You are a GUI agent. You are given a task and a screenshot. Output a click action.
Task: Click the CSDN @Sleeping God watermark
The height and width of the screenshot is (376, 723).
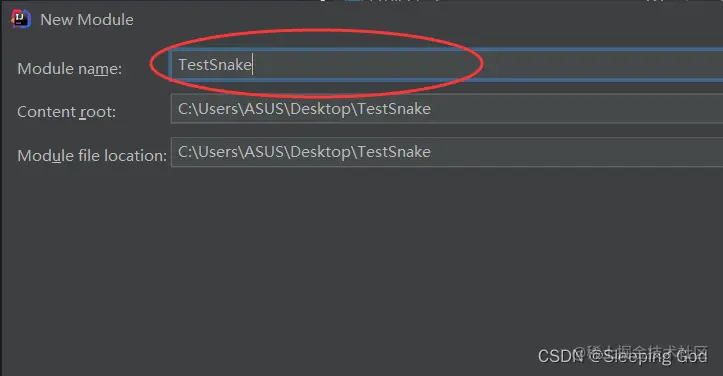click(622, 356)
